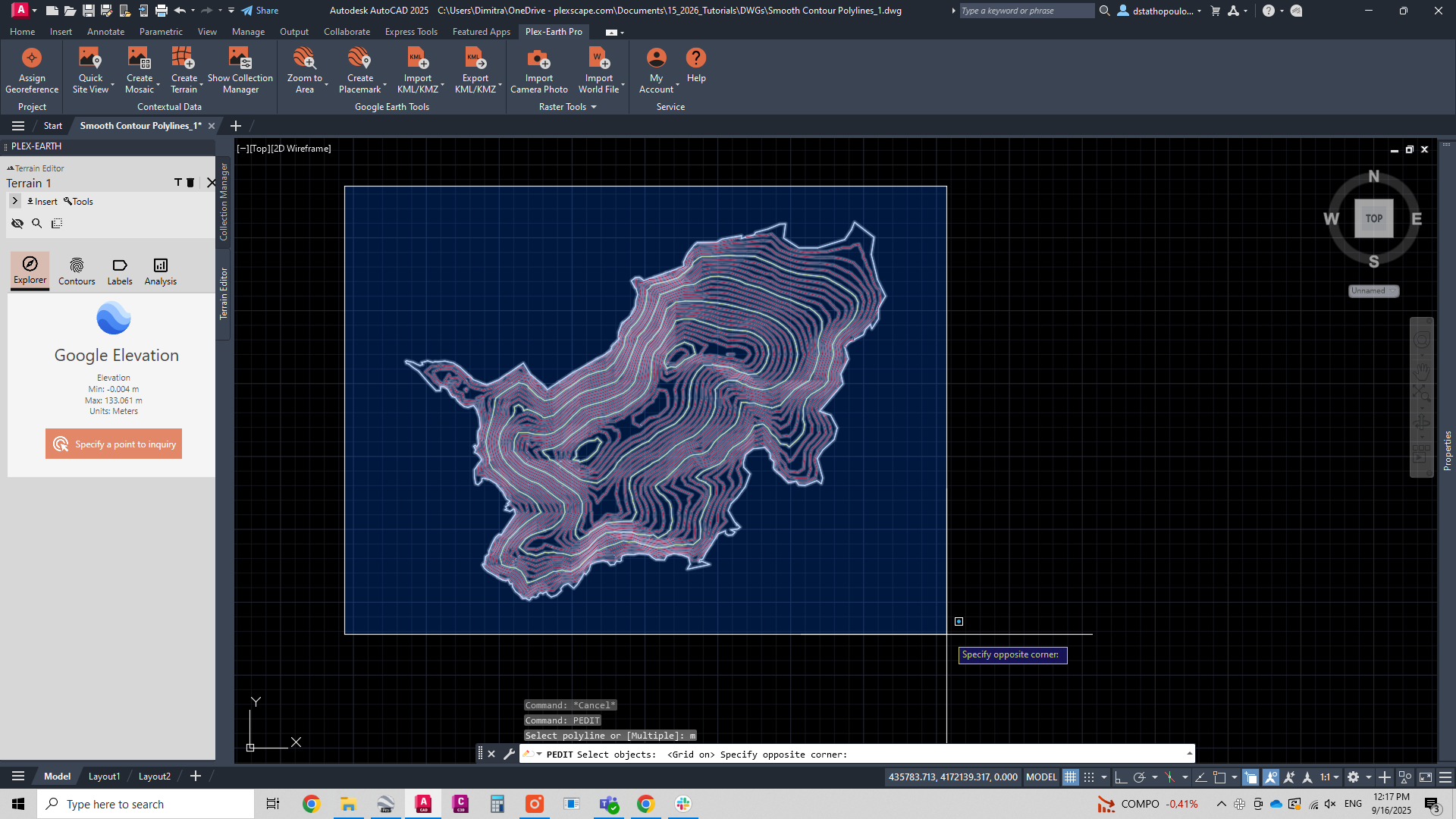
Task: Open the Unnamed WCS dropdown below ViewCube
Action: coord(1373,291)
